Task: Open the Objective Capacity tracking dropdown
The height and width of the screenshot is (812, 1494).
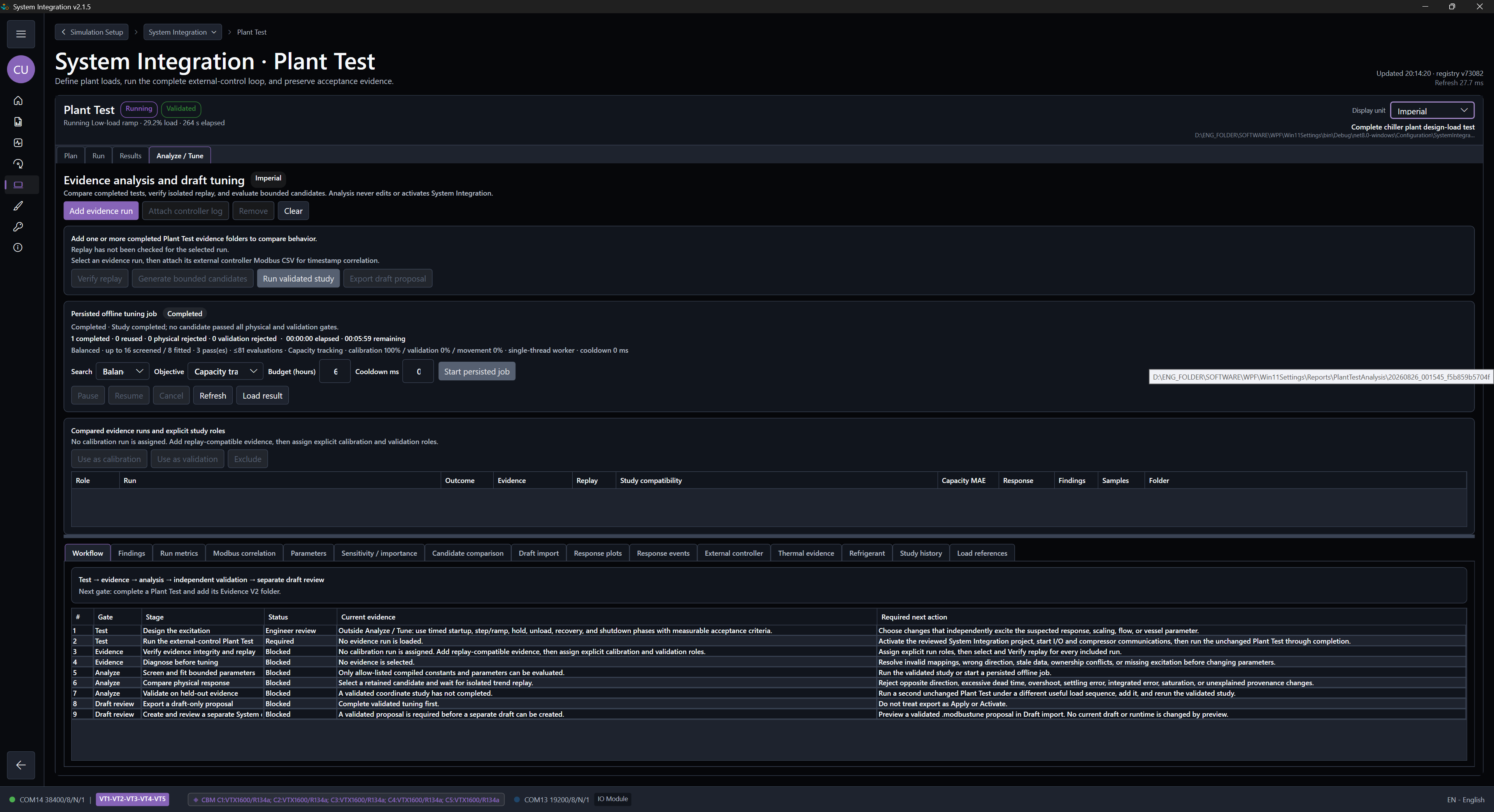Action: click(x=226, y=371)
